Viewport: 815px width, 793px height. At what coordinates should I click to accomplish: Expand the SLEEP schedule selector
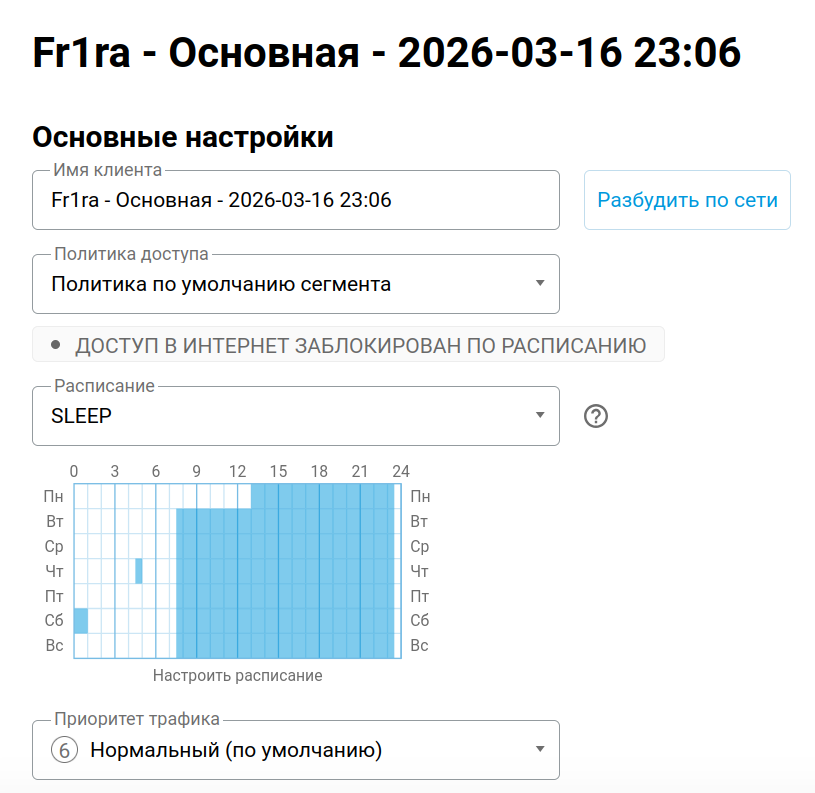click(x=295, y=416)
